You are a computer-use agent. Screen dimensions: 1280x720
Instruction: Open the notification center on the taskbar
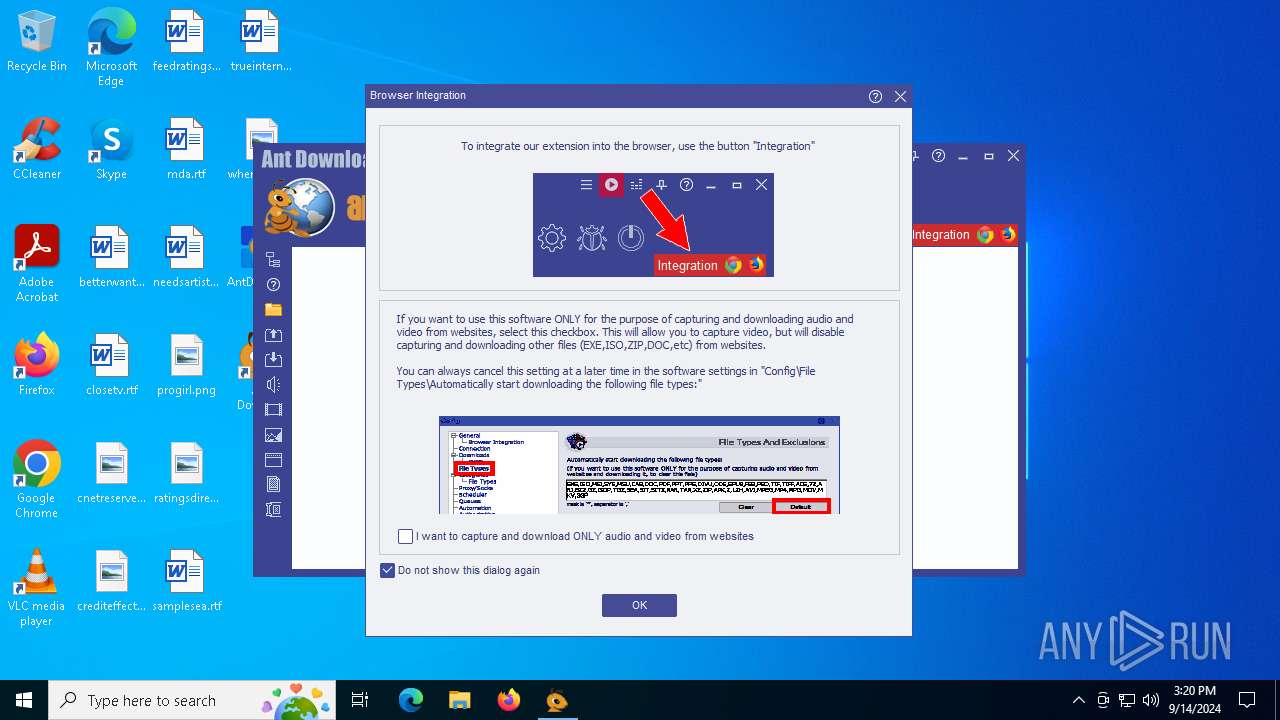1247,700
